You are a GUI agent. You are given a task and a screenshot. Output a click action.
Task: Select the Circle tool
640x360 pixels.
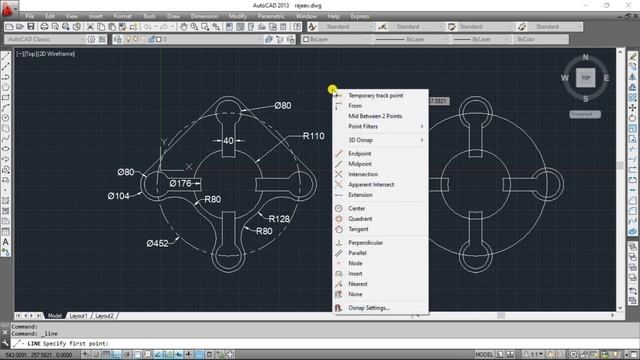click(x=6, y=118)
